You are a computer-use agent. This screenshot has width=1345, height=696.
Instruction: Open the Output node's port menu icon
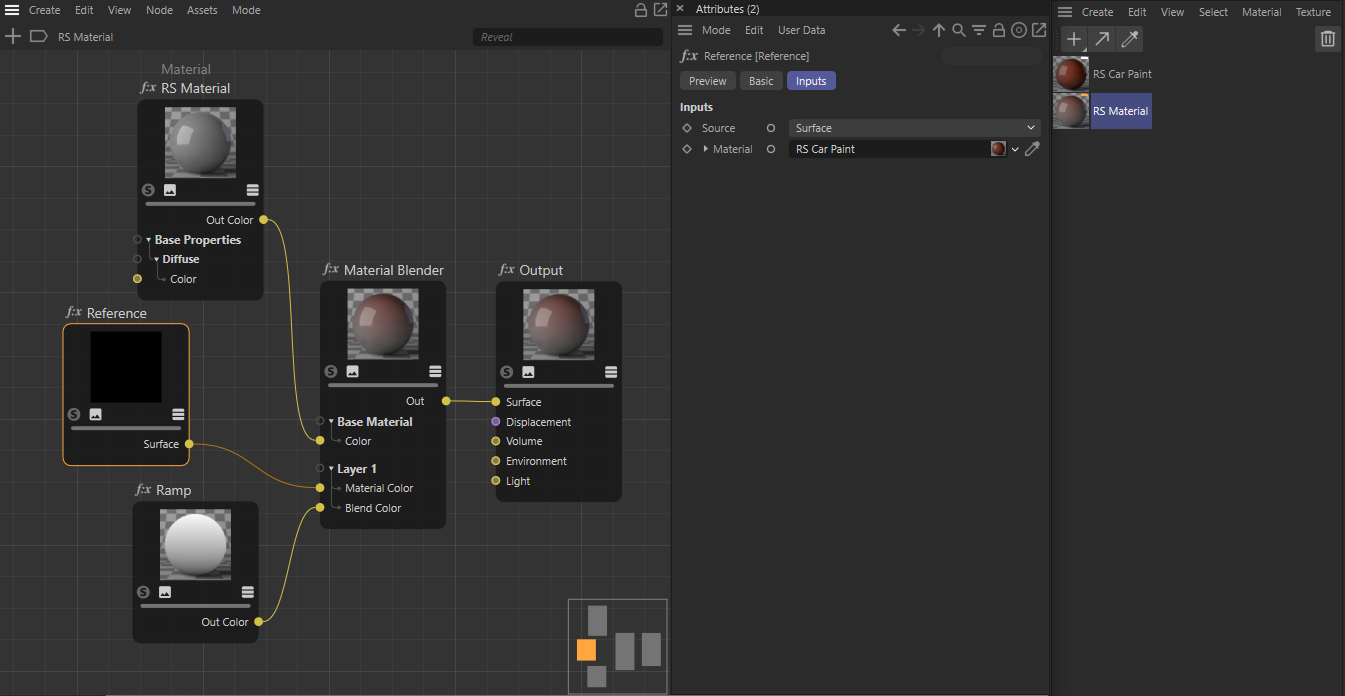[610, 372]
